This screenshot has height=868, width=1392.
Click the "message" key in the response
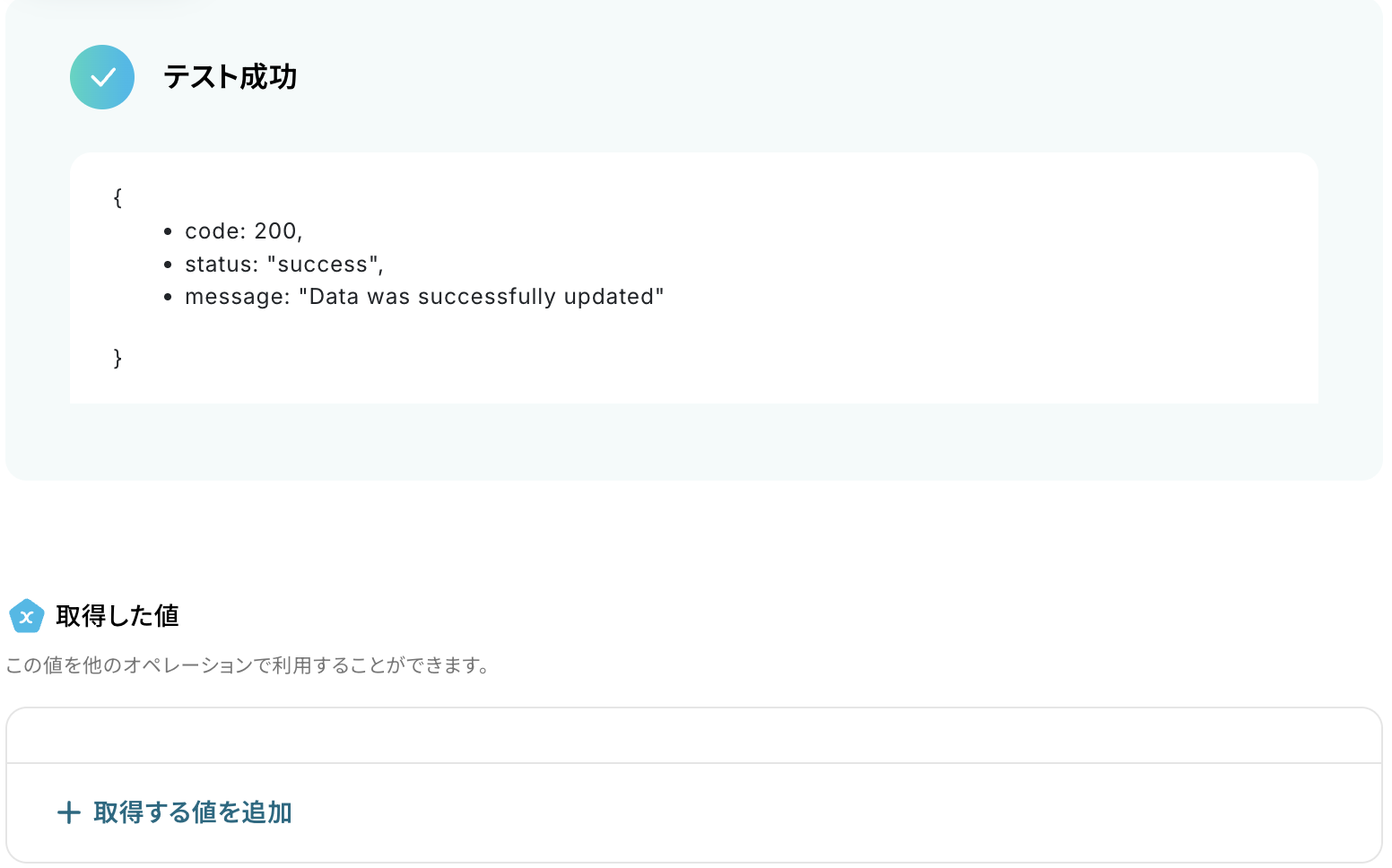(x=234, y=297)
